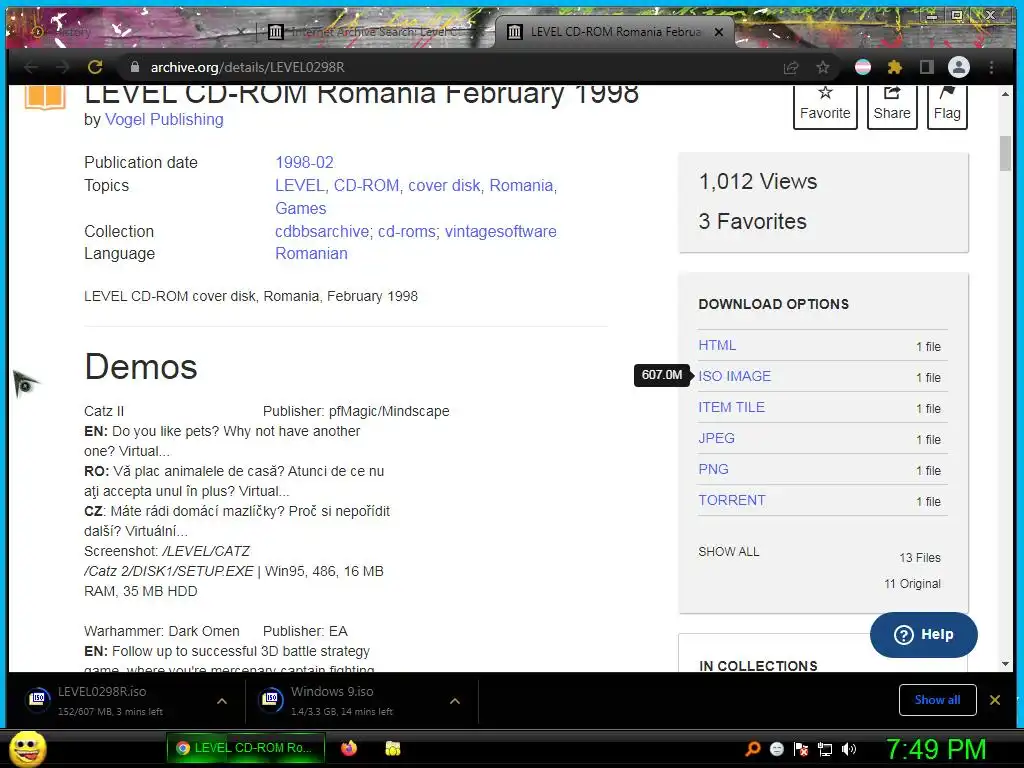Open the round striped extension icon in the toolbar
Image resolution: width=1024 pixels, height=768 pixels.
863,67
